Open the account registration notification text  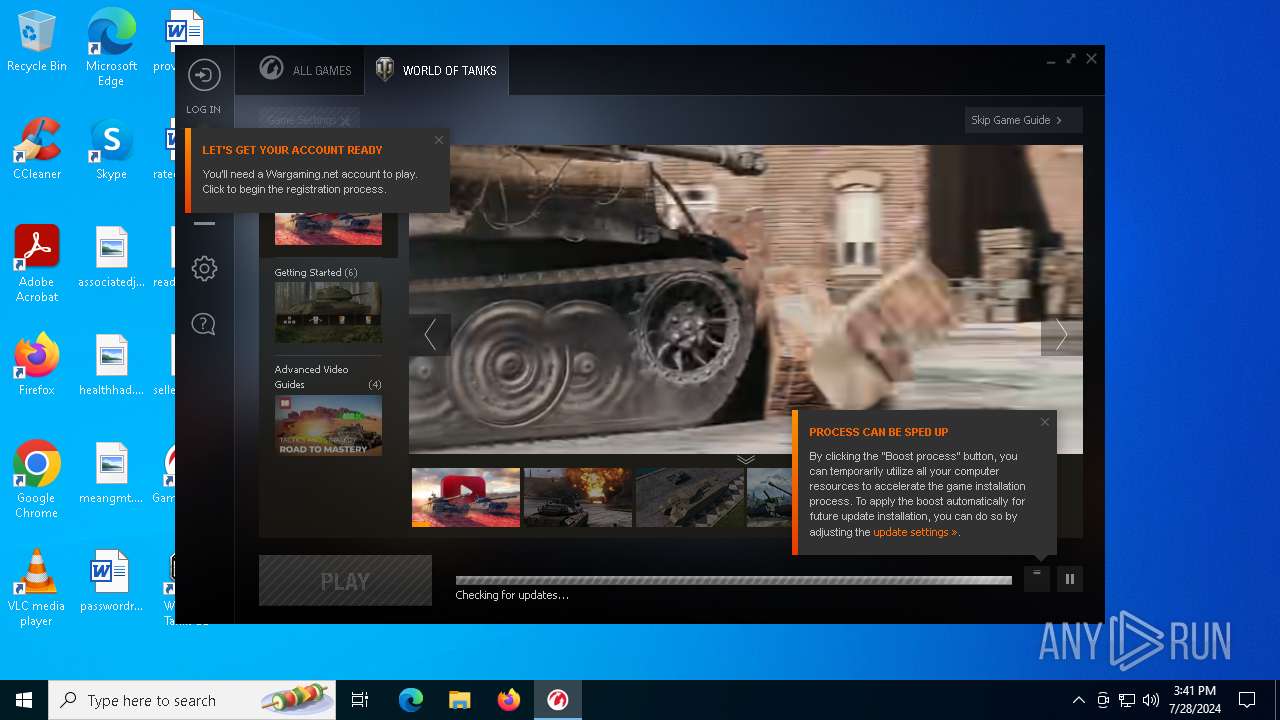click(x=310, y=181)
